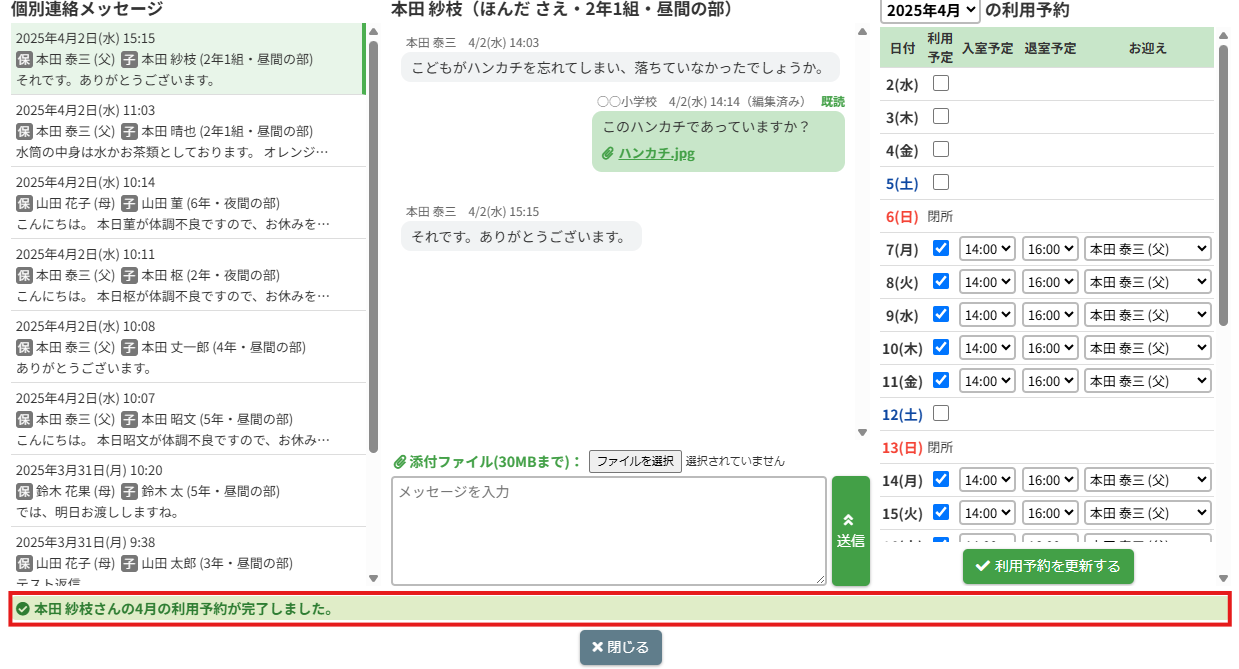Expand the お迎え pickup dropdown for 10(木)
The width and height of the screenshot is (1239, 669).
click(x=1147, y=348)
